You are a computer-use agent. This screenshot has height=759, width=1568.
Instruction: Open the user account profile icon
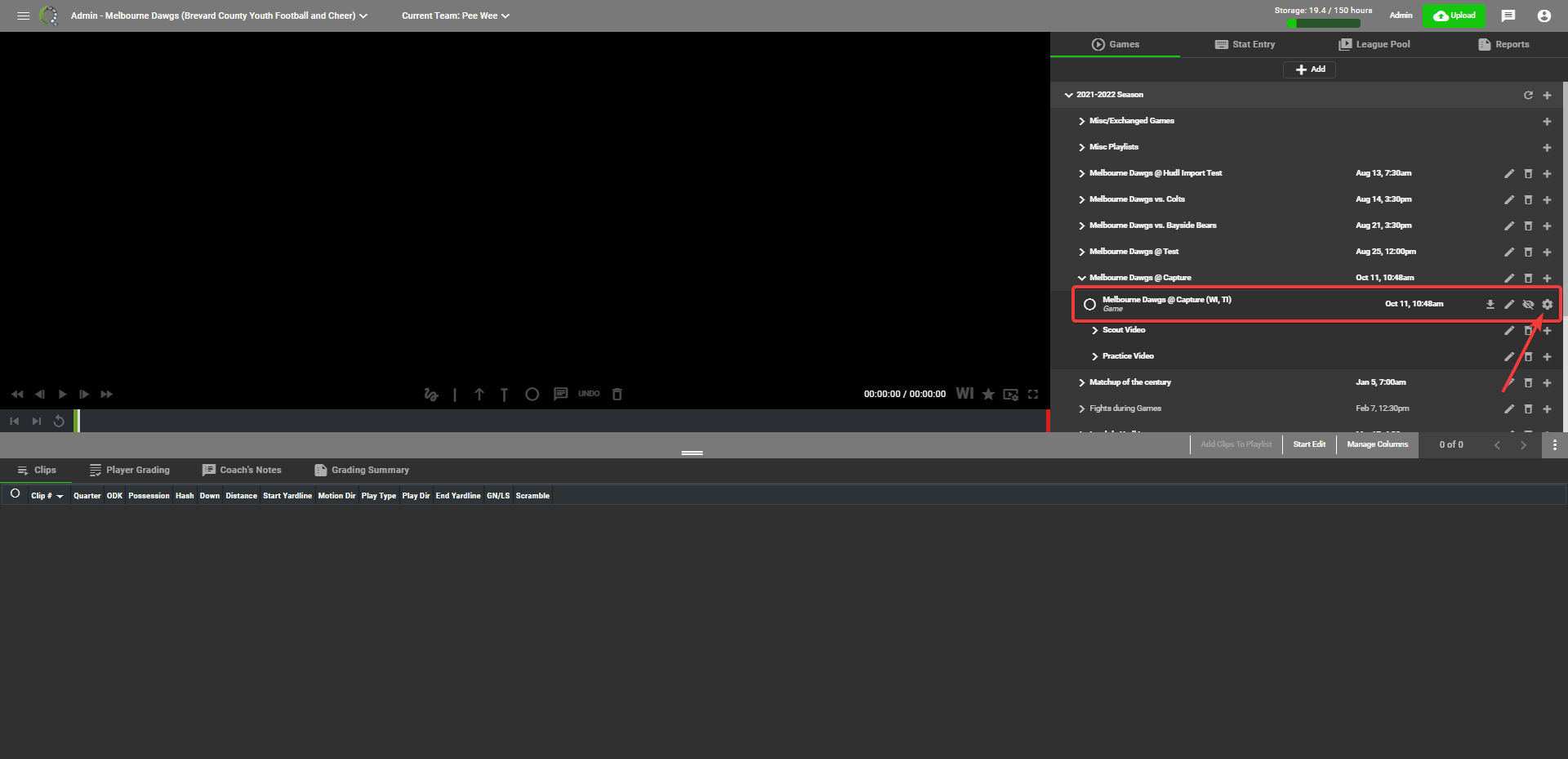tap(1543, 16)
